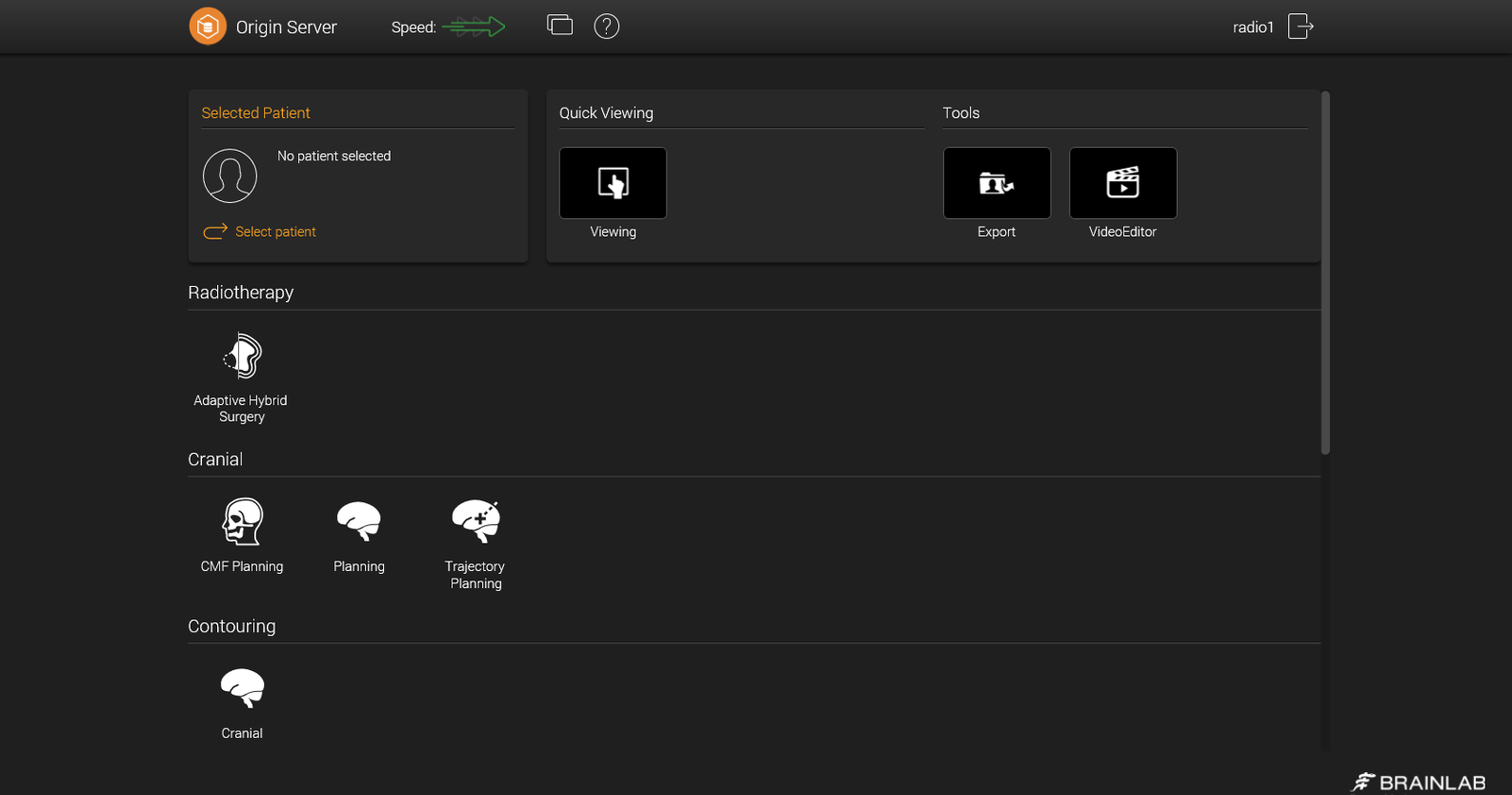Click the Cranial section heading
The height and width of the screenshot is (795, 1512).
(215, 459)
